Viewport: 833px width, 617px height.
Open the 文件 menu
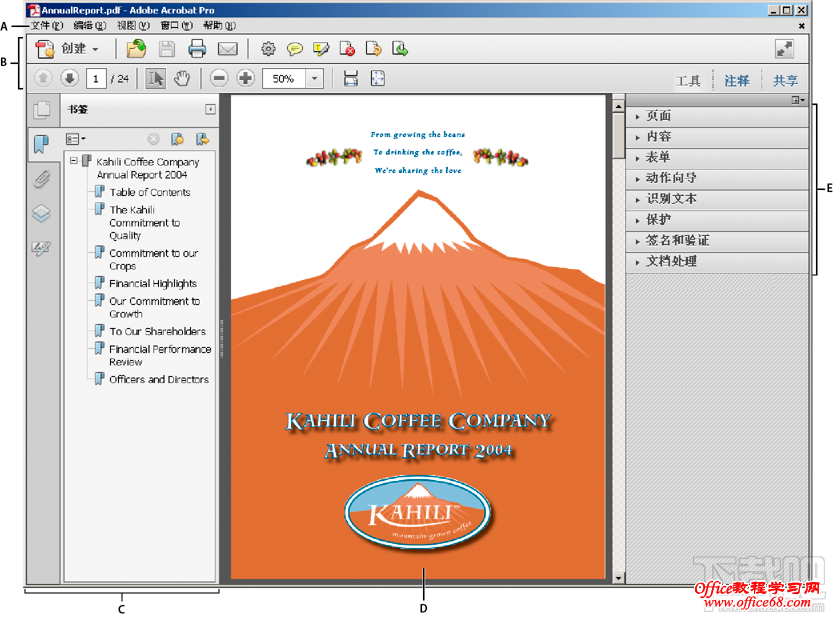pyautogui.click(x=46, y=25)
